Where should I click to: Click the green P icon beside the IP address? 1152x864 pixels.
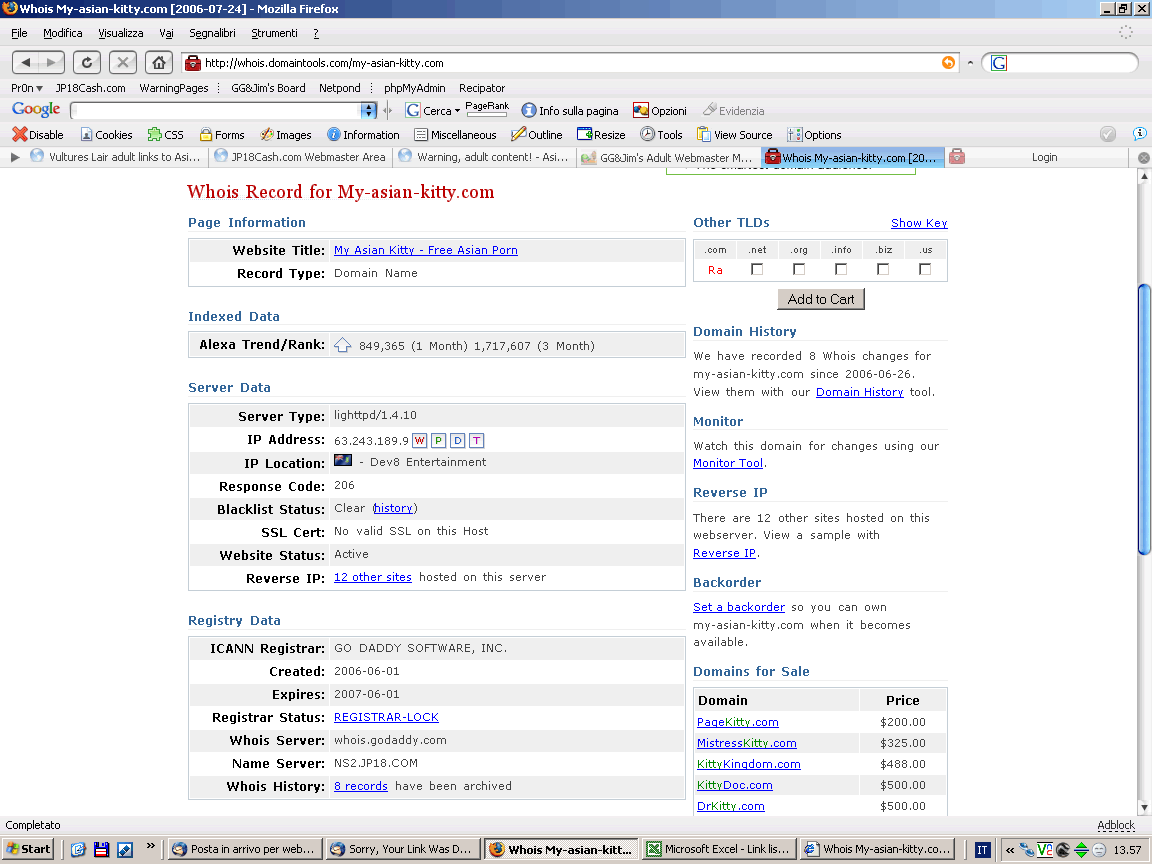[438, 441]
